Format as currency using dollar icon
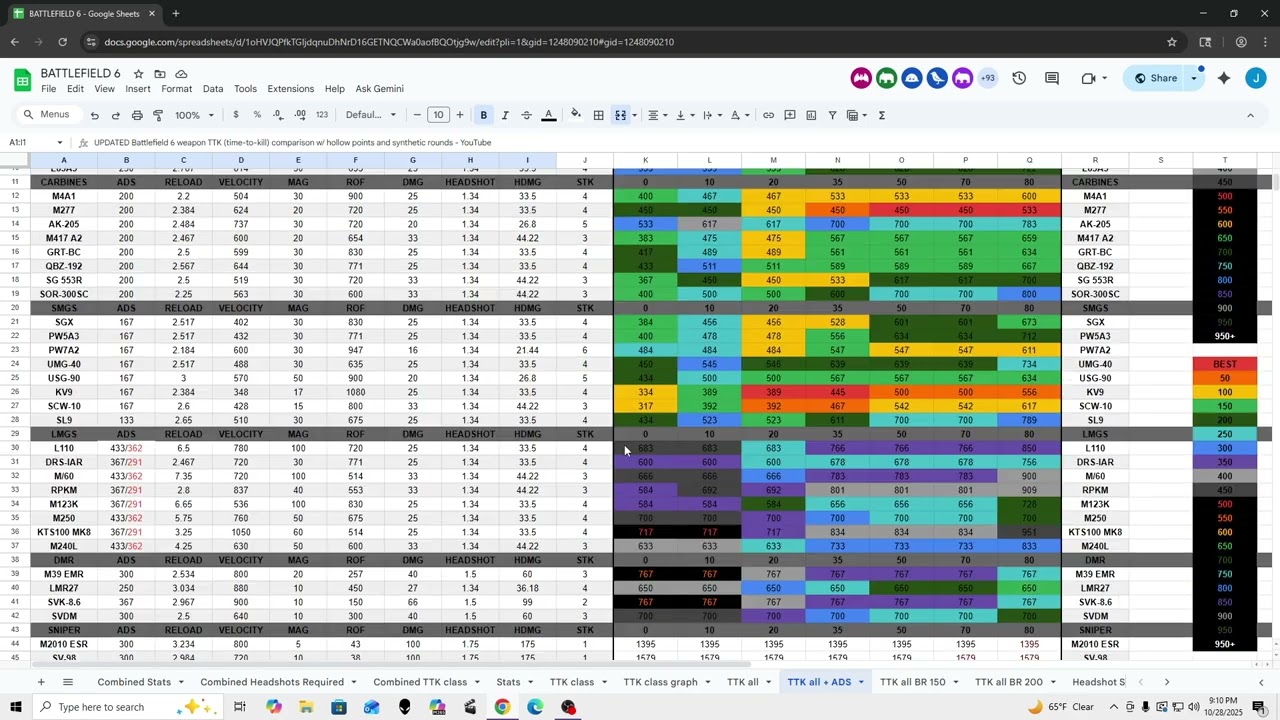This screenshot has width=1280, height=720. (x=236, y=115)
